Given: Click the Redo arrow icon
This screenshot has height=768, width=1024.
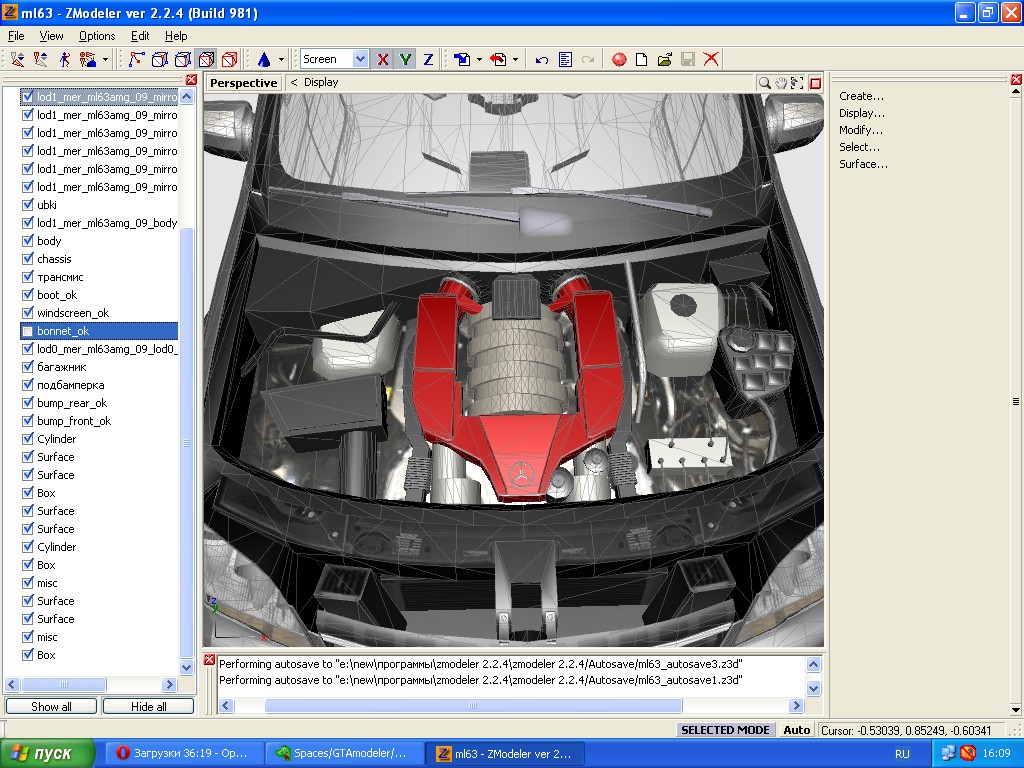Looking at the screenshot, I should (588, 59).
